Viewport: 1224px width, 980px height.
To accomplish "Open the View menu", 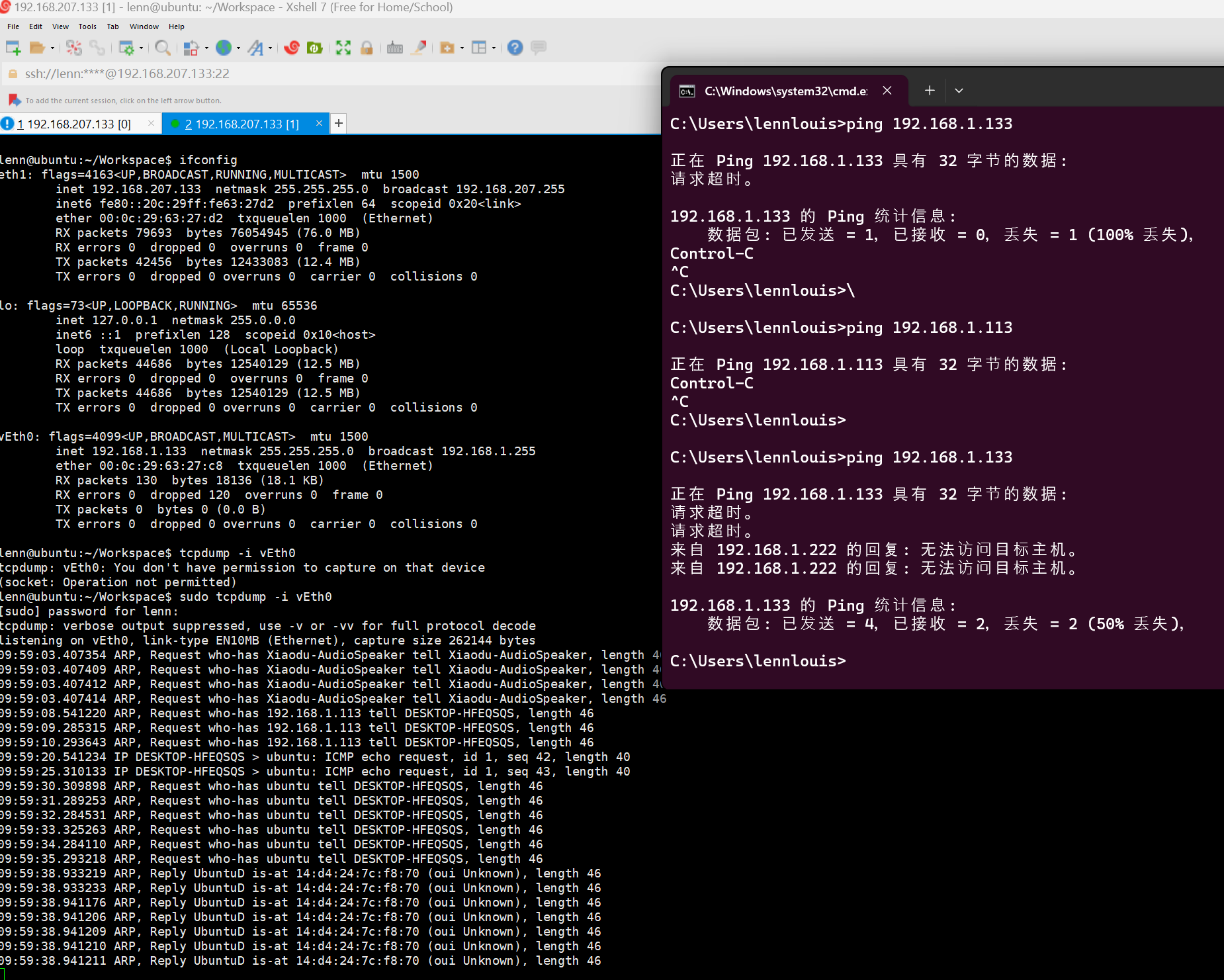I will coord(60,26).
